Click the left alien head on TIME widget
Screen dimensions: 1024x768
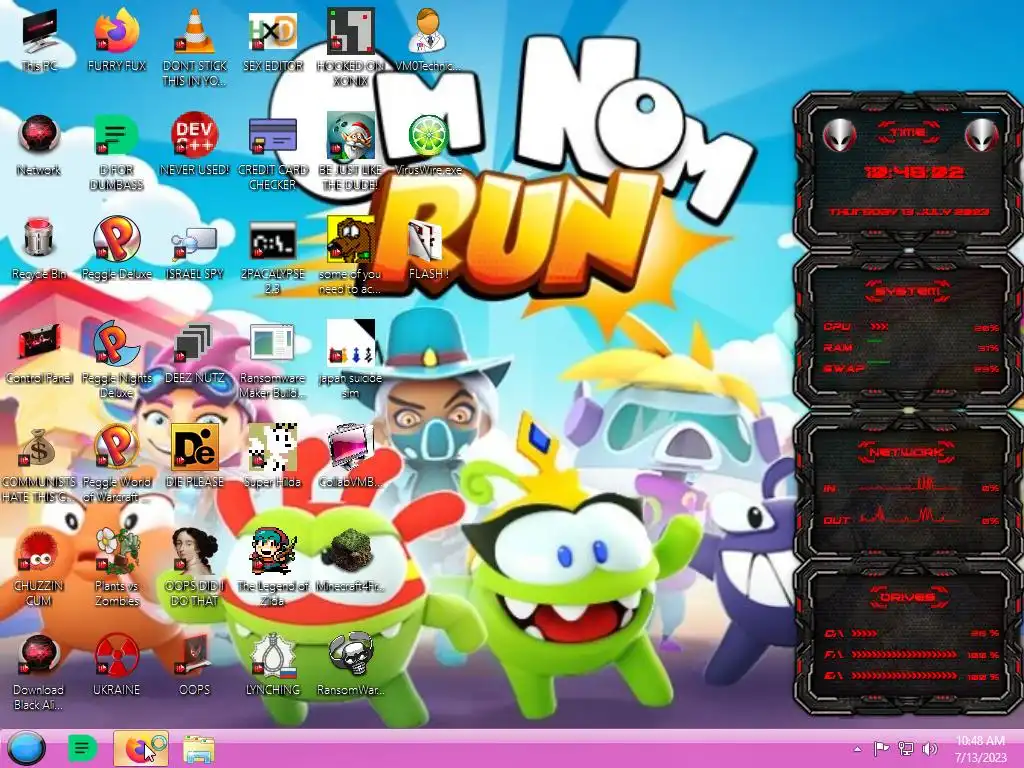pyautogui.click(x=839, y=136)
